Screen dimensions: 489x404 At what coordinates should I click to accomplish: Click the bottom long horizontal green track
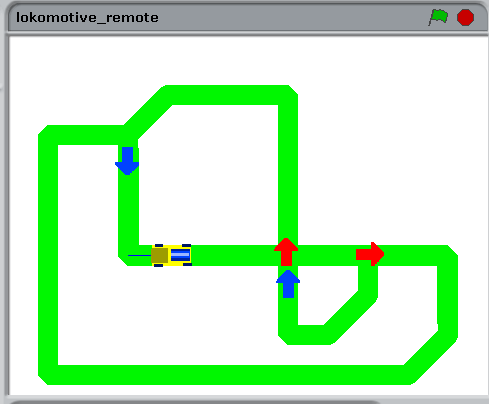(230, 375)
